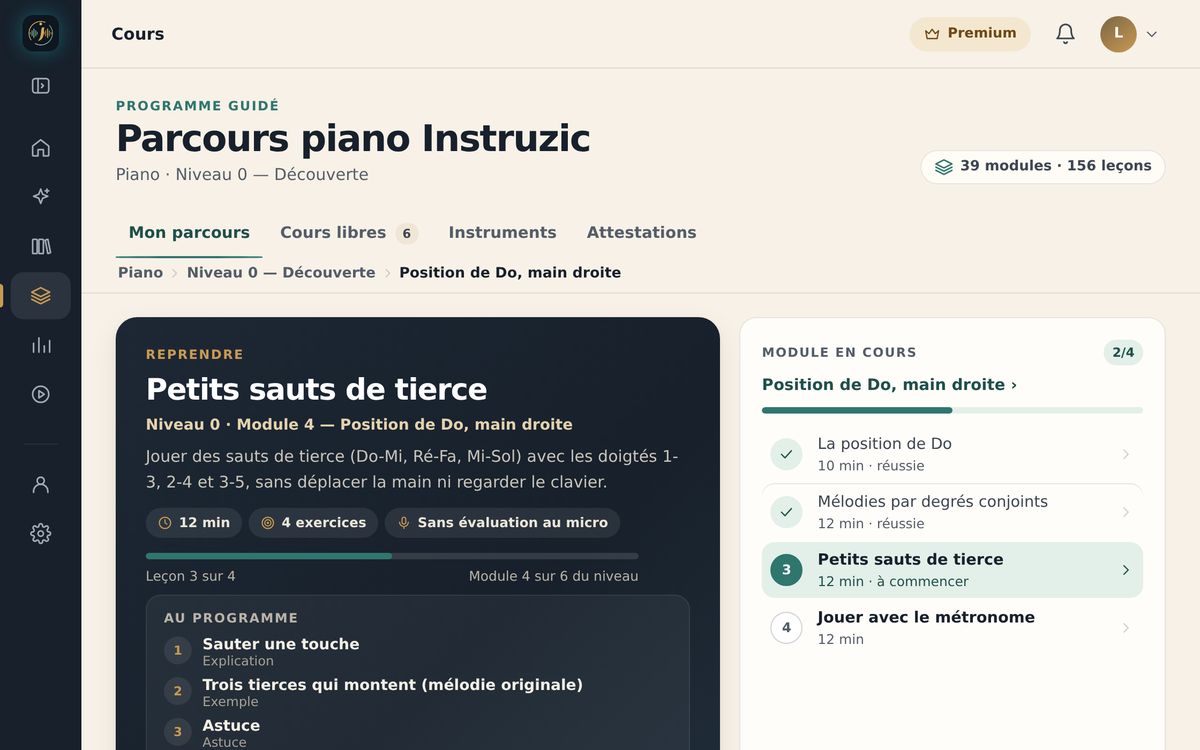This screenshot has width=1200, height=750.
Task: Click the crown icon in Premium badge
Action: click(x=932, y=34)
